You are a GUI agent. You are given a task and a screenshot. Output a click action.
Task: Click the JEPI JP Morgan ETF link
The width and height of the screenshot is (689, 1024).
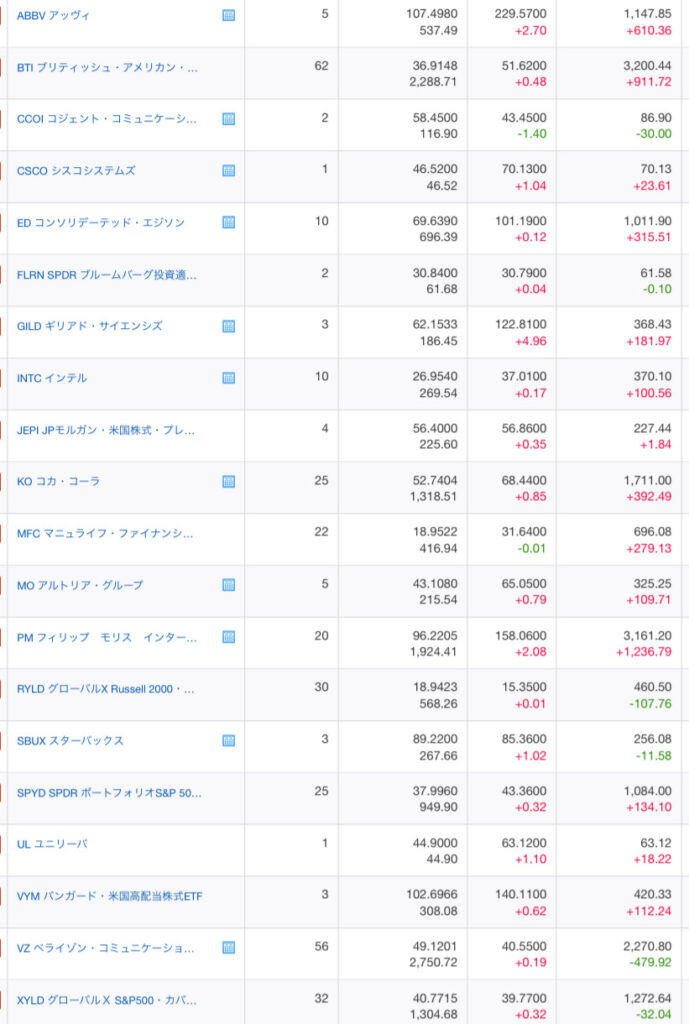(x=106, y=430)
